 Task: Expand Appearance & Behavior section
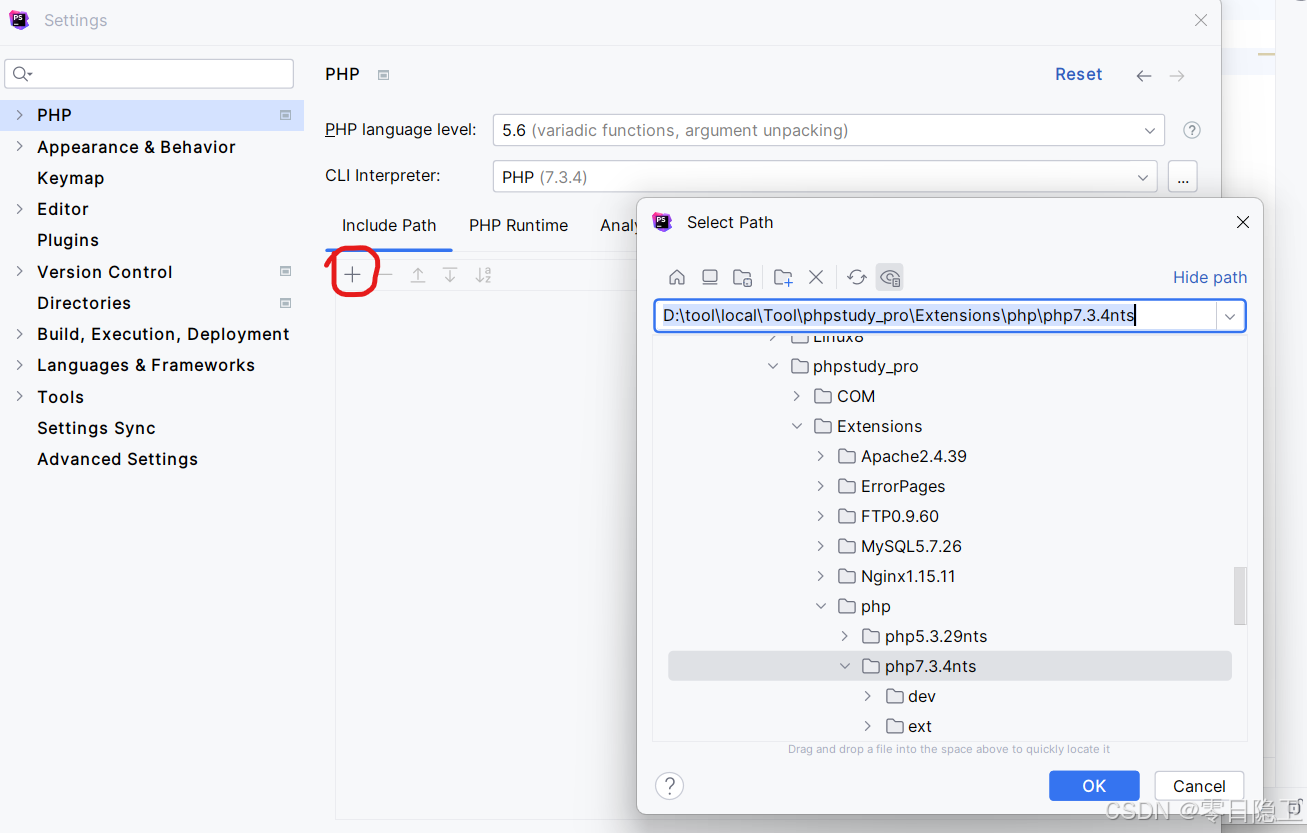click(x=19, y=146)
